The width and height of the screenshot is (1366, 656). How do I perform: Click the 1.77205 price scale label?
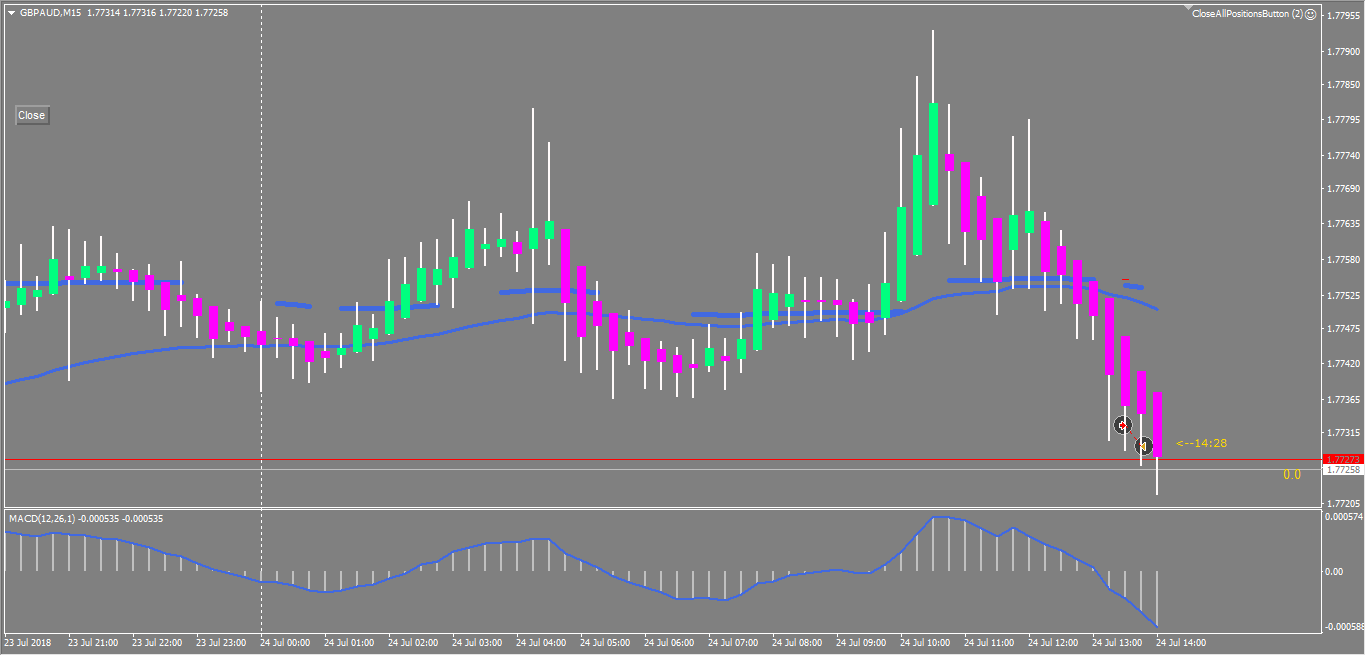point(1342,504)
